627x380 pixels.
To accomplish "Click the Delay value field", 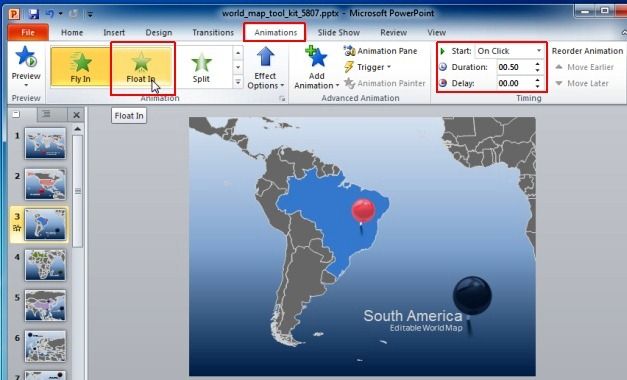I will pos(515,83).
